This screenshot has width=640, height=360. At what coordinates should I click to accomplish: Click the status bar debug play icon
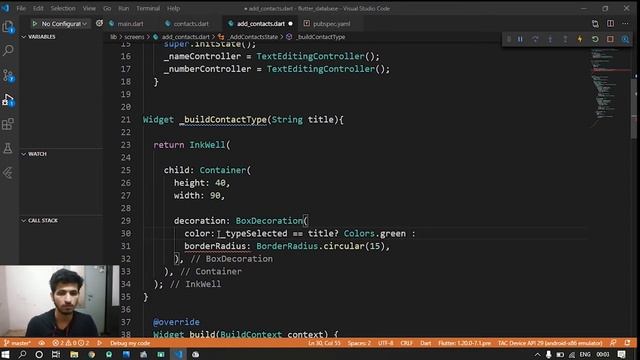[100, 343]
